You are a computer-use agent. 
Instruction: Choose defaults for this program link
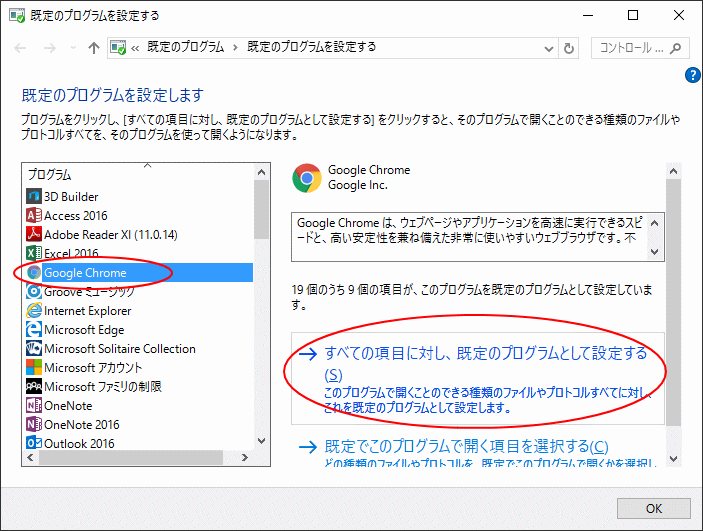(x=466, y=446)
